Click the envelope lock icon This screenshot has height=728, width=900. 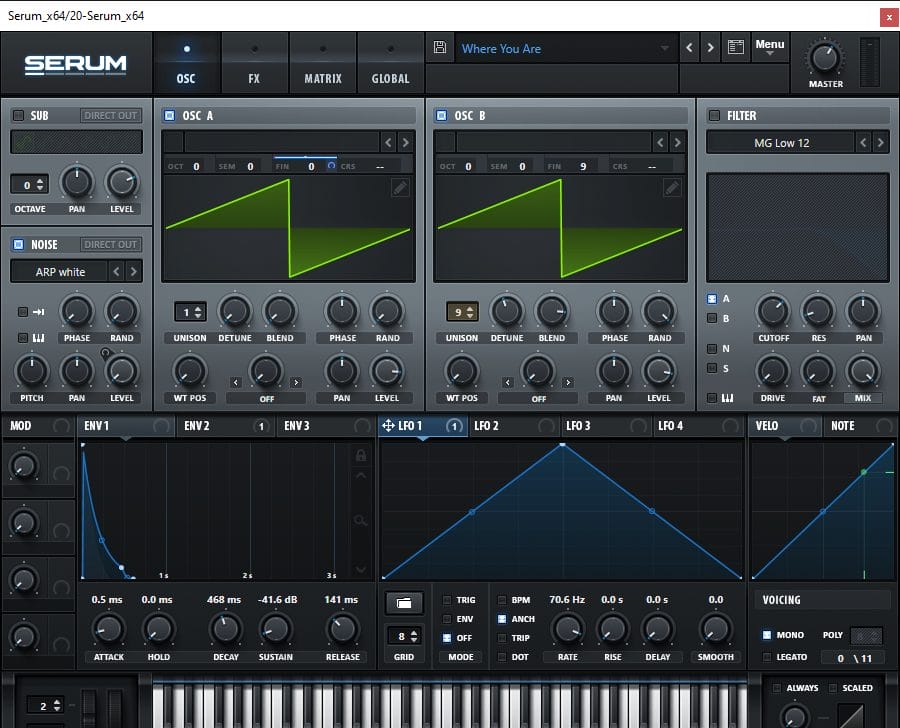tap(361, 456)
